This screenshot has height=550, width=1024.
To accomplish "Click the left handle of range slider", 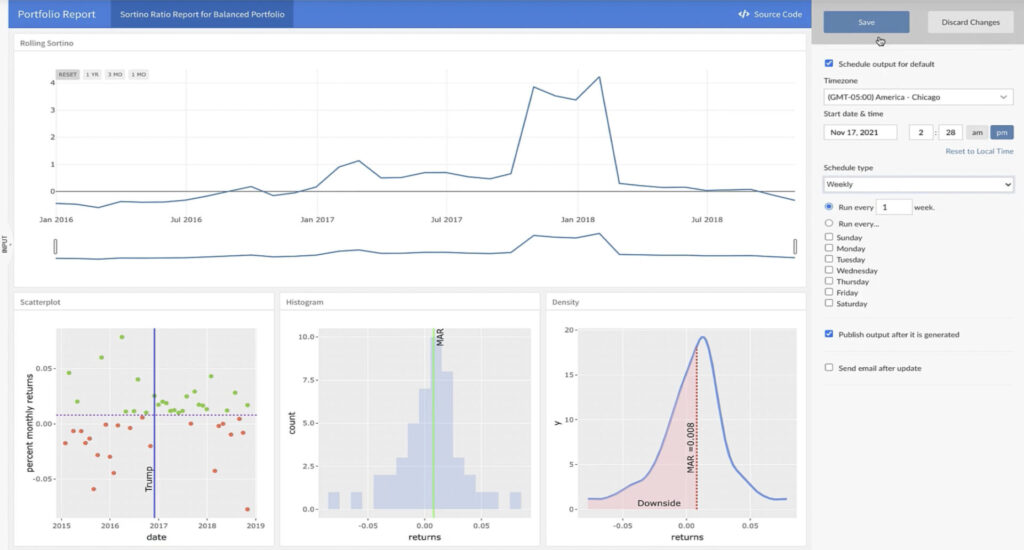I will tap(56, 246).
